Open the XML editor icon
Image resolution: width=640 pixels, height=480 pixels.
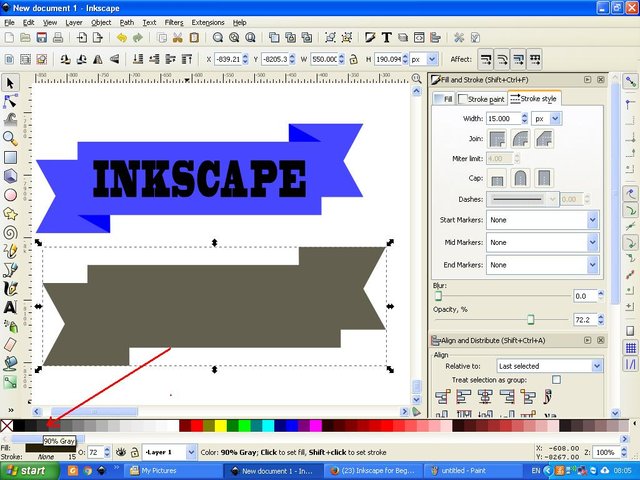point(419,38)
